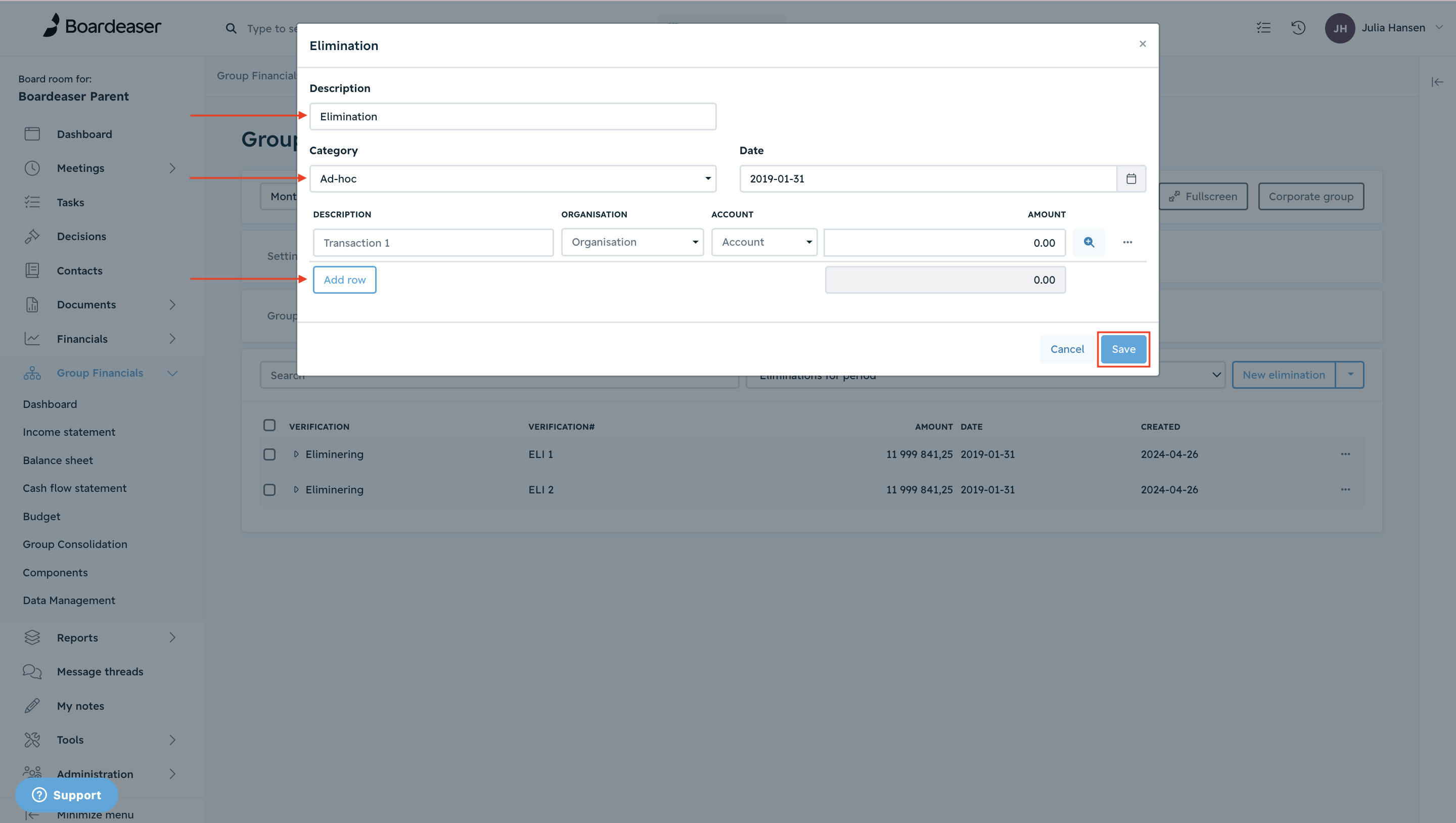Open Group Consolidation in sidebar
The width and height of the screenshot is (1456, 823).
[x=75, y=544]
